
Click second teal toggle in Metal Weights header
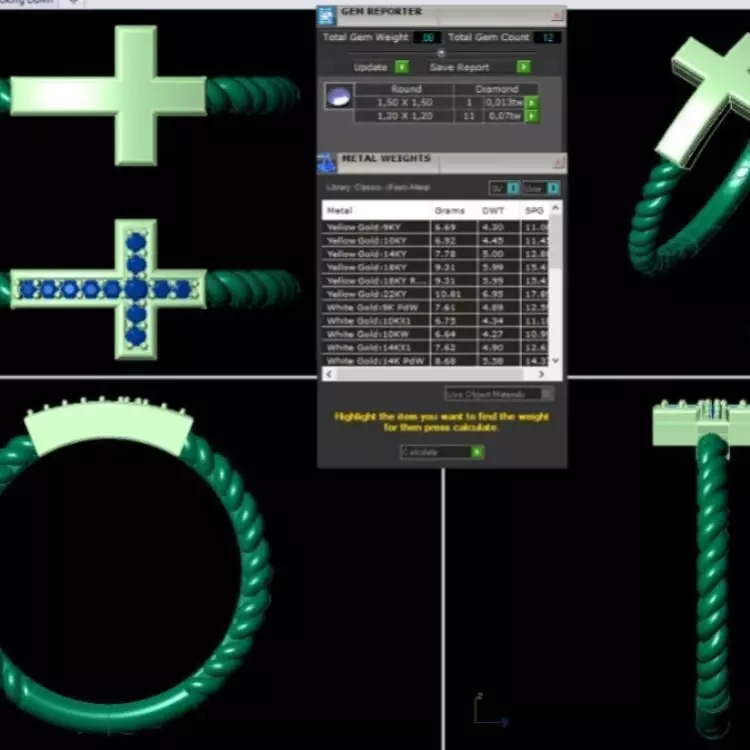pyautogui.click(x=553, y=188)
